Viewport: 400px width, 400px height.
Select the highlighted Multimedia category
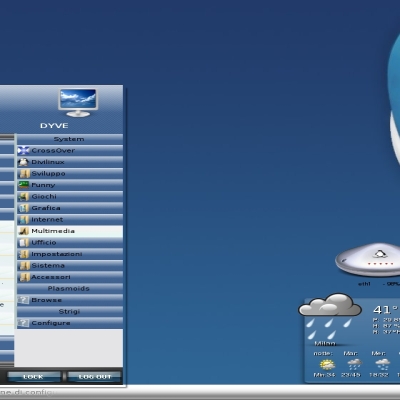(x=70, y=231)
